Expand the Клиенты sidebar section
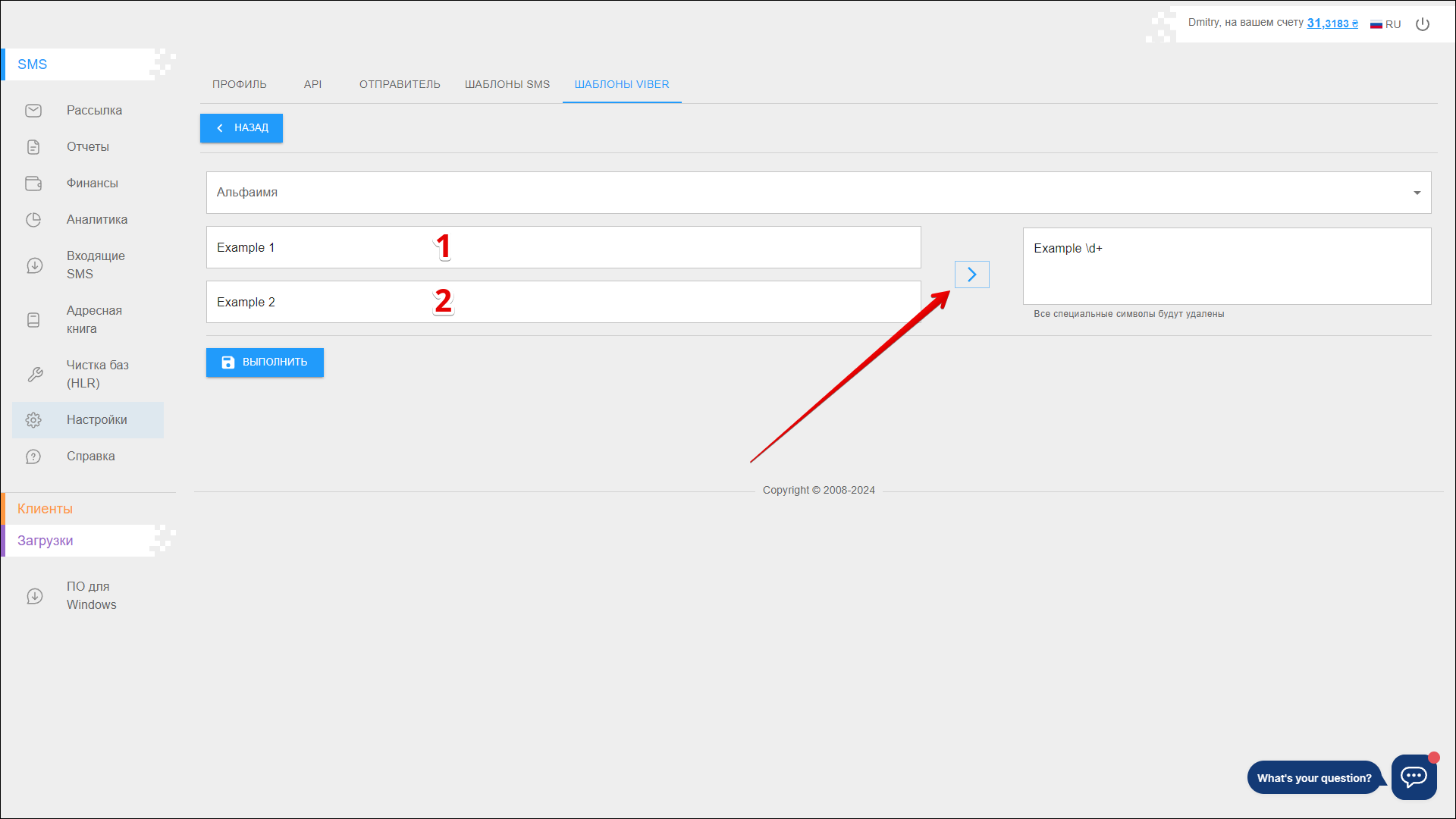The height and width of the screenshot is (819, 1456). tap(45, 509)
